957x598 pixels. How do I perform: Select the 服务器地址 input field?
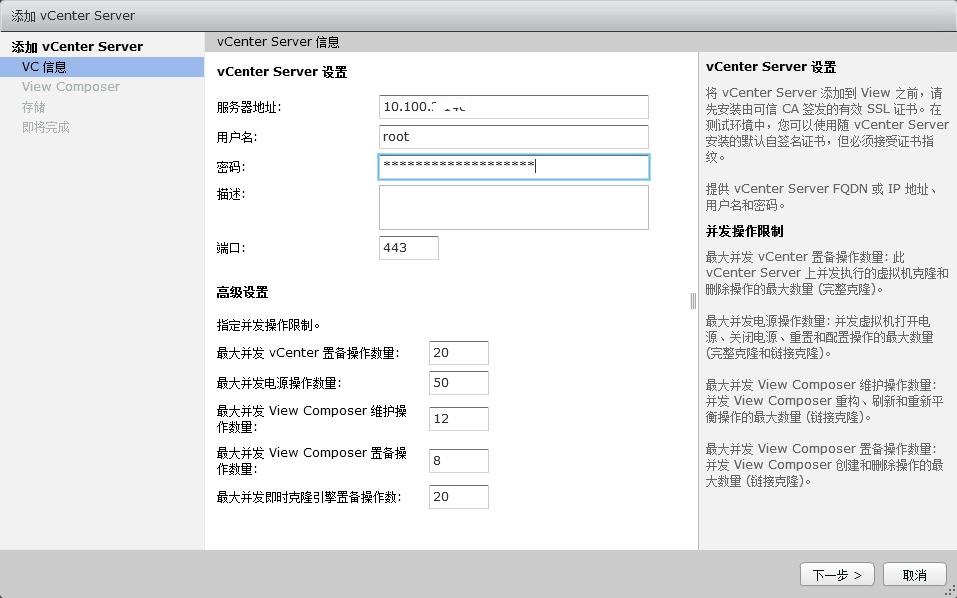tap(513, 107)
